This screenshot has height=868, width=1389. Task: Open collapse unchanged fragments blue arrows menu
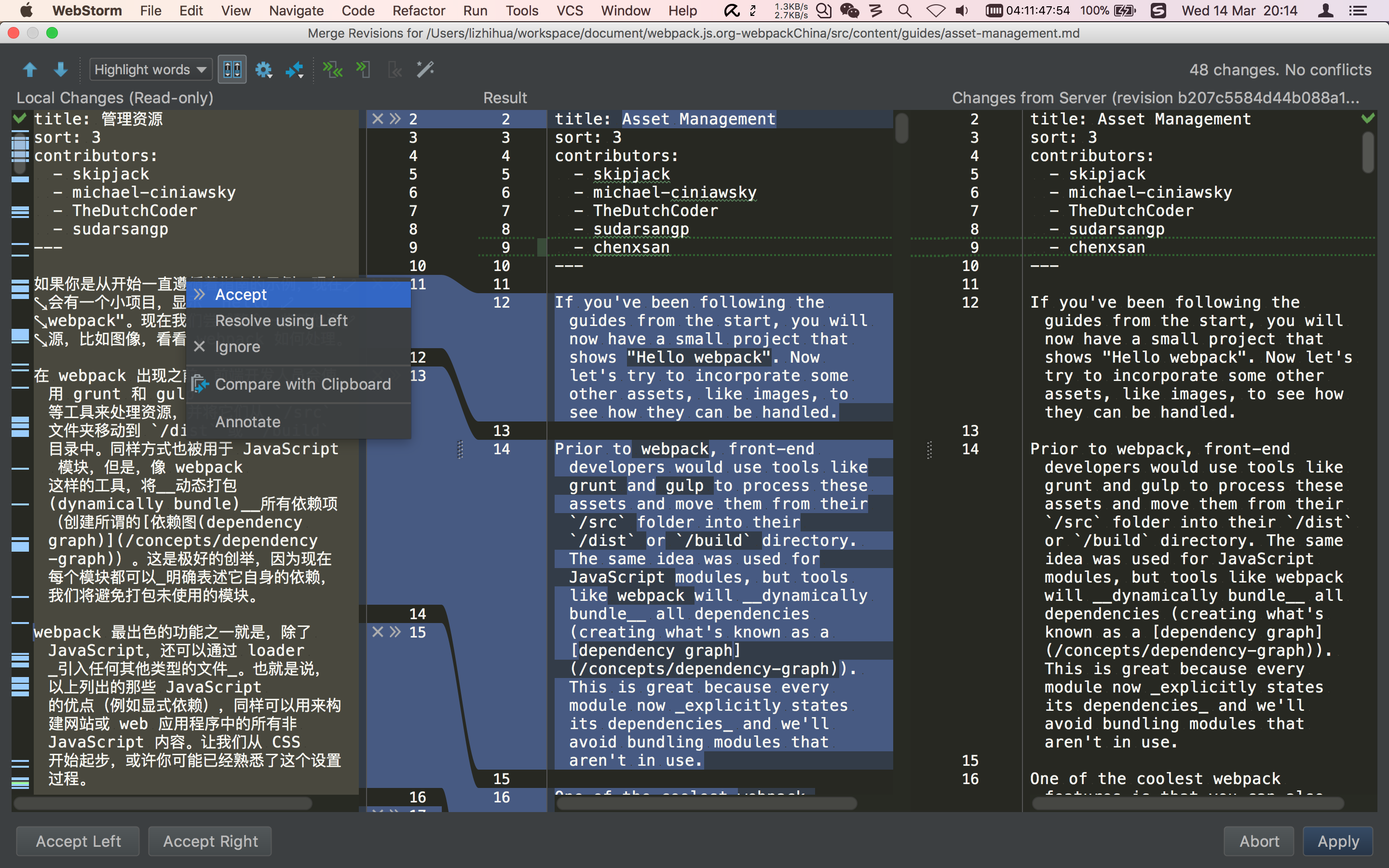click(x=295, y=70)
